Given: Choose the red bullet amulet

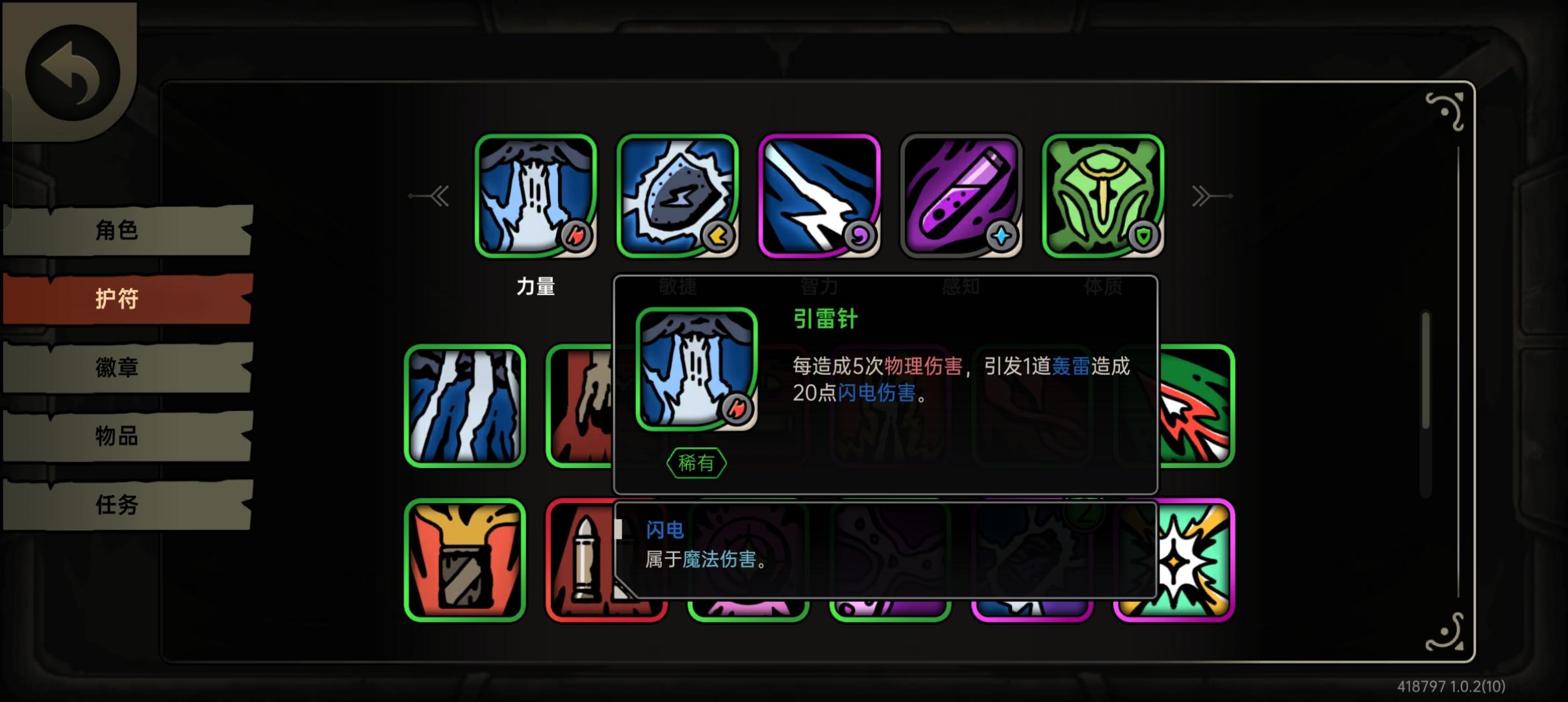Looking at the screenshot, I should tap(580, 560).
